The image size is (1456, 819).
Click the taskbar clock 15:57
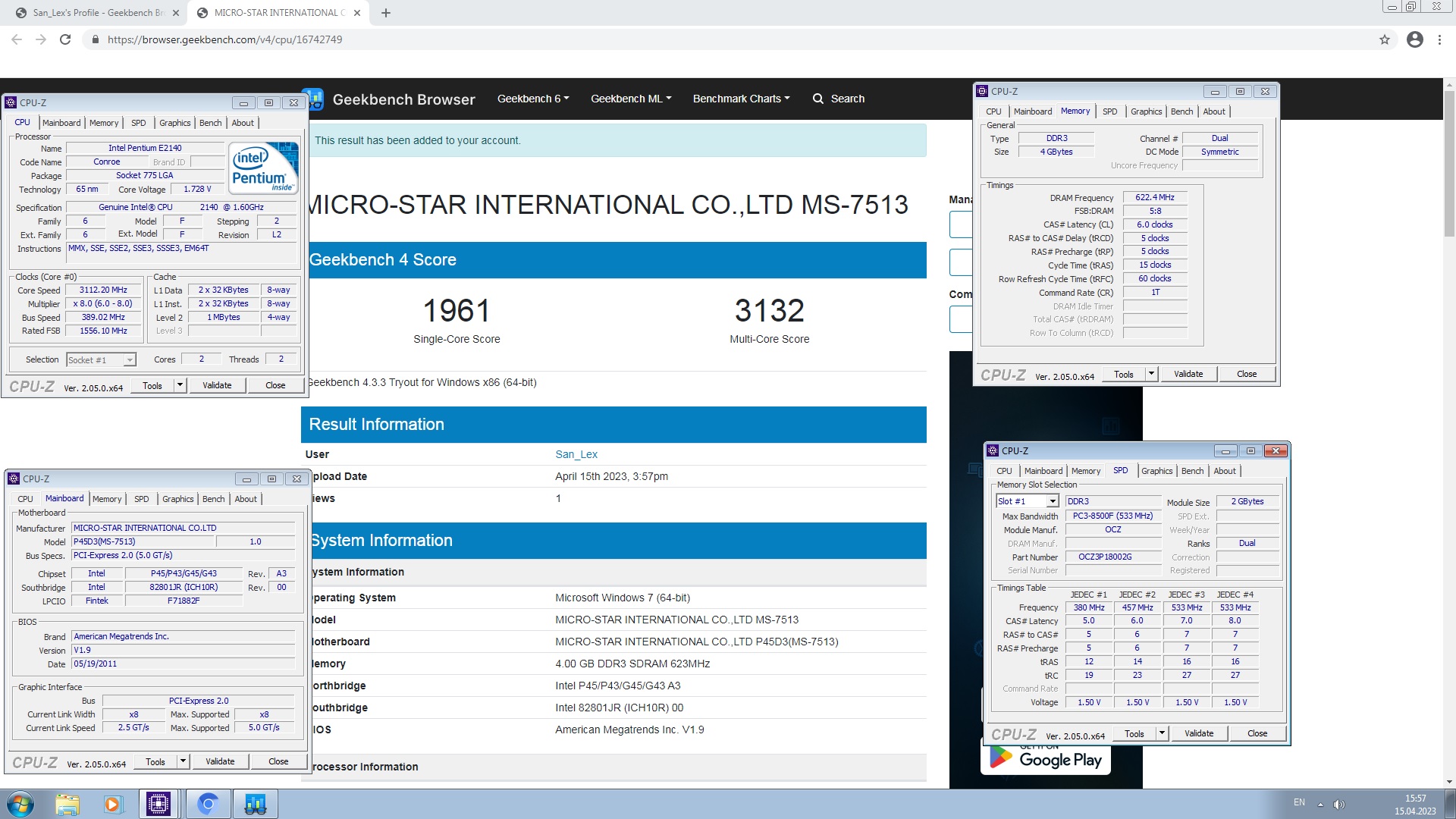point(1415,799)
